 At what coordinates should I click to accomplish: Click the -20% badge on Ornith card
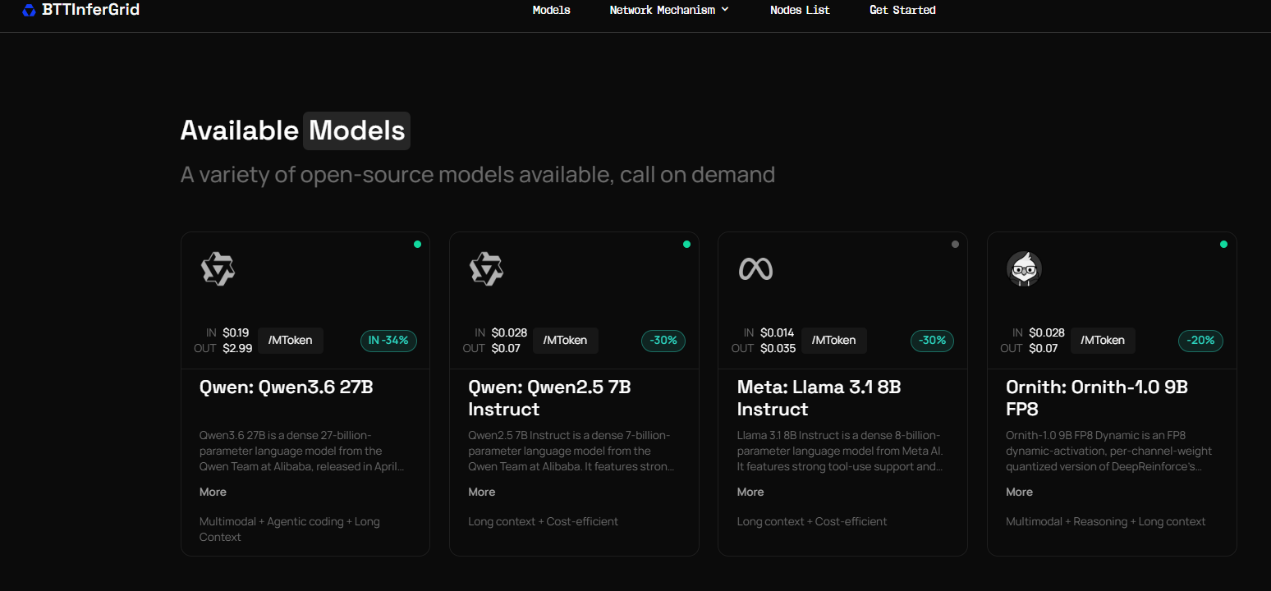(x=1201, y=340)
